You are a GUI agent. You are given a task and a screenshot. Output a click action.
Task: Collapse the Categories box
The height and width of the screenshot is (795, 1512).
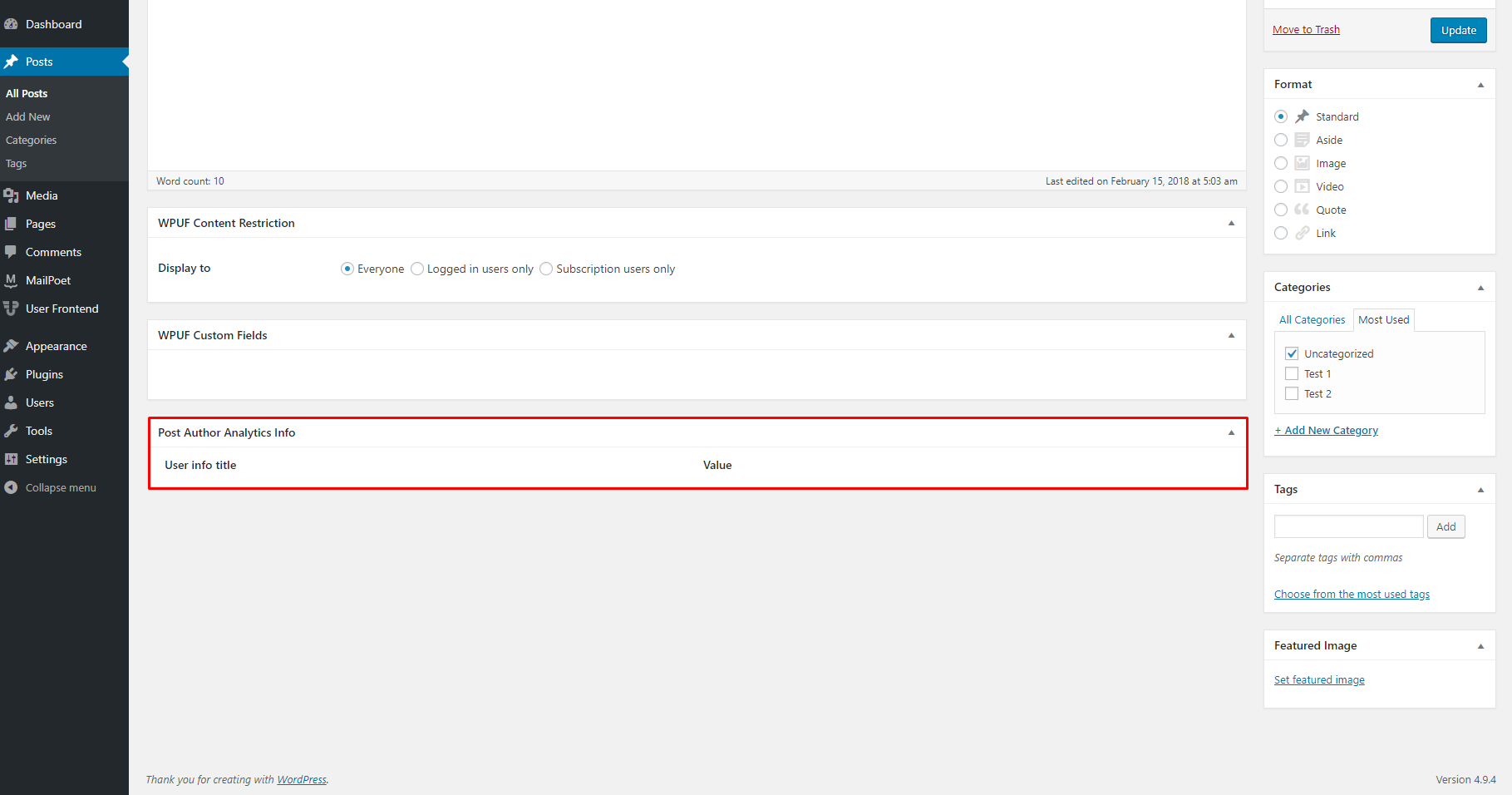click(x=1480, y=288)
